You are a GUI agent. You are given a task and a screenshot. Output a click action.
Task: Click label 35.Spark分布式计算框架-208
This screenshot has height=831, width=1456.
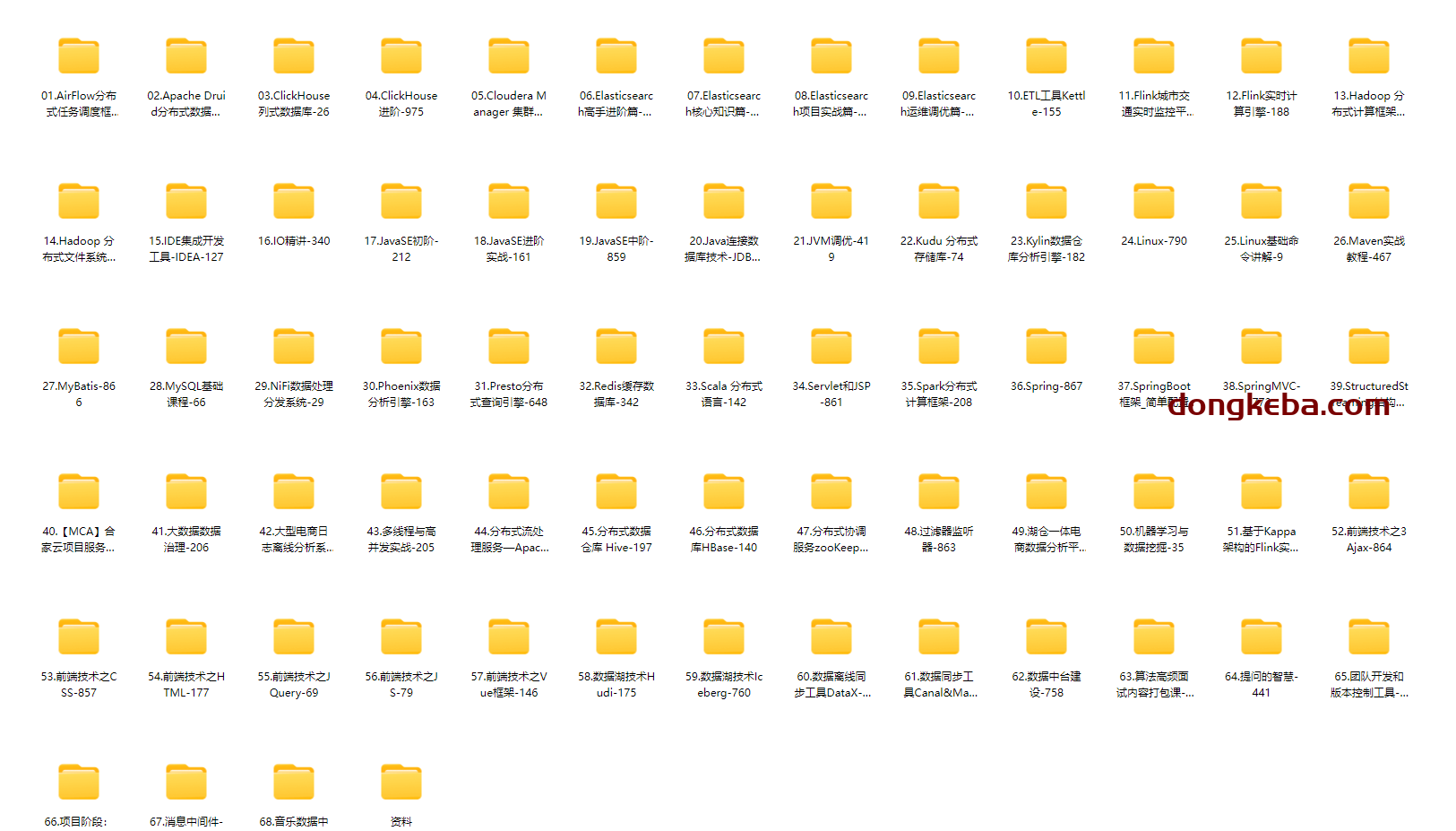(x=939, y=394)
